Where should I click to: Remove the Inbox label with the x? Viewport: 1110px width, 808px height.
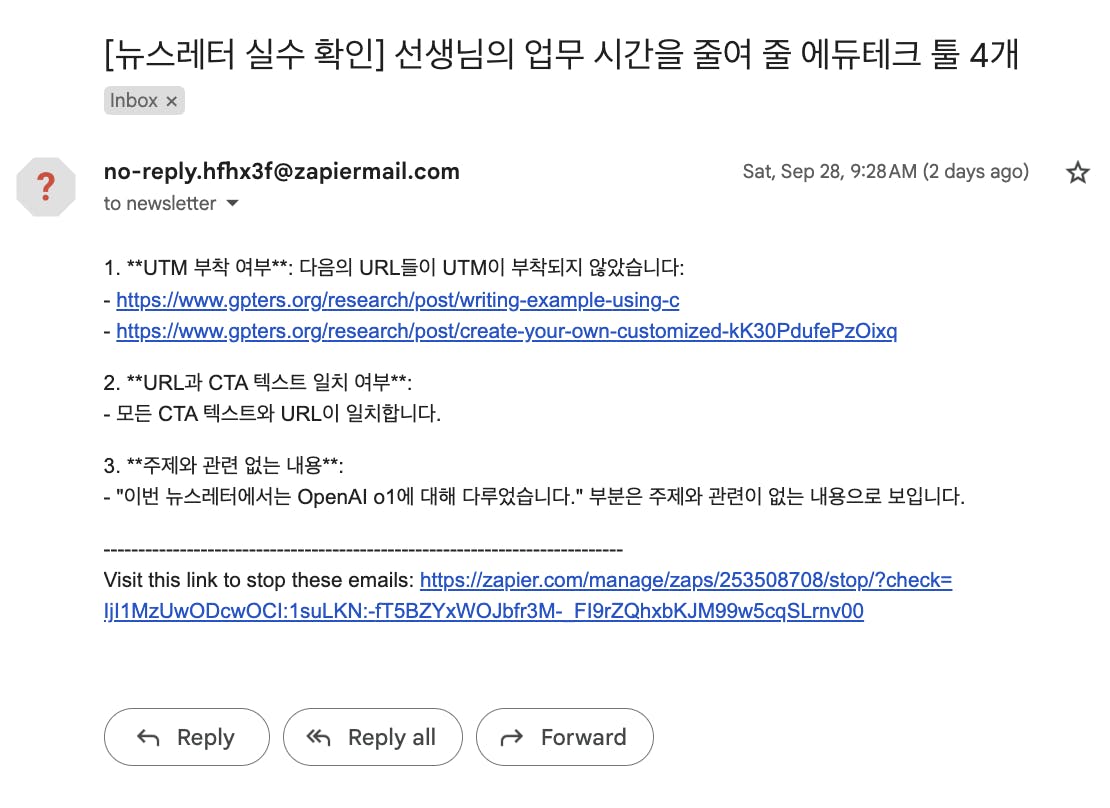point(171,101)
